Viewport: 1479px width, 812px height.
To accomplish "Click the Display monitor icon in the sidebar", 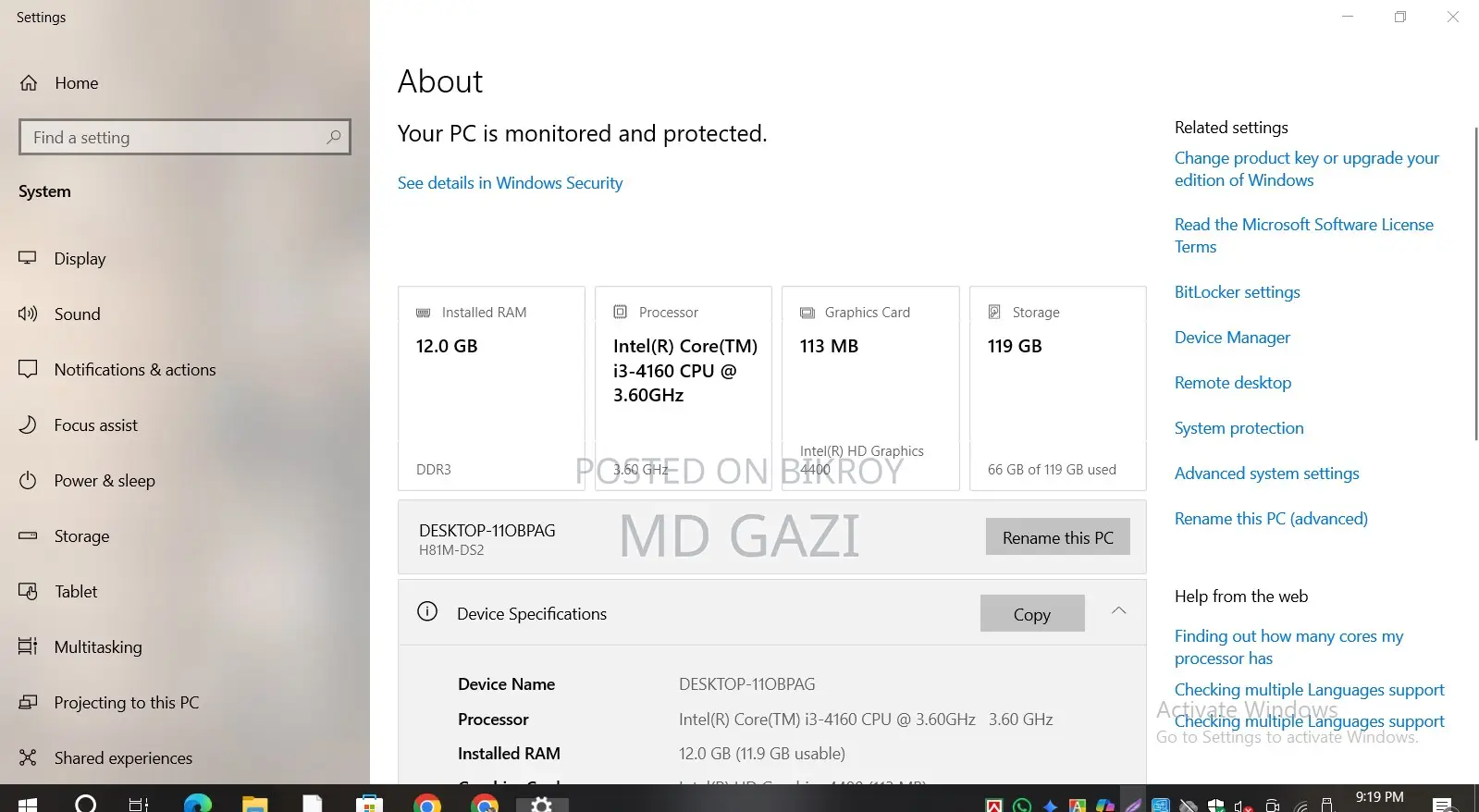I will pyautogui.click(x=28, y=258).
